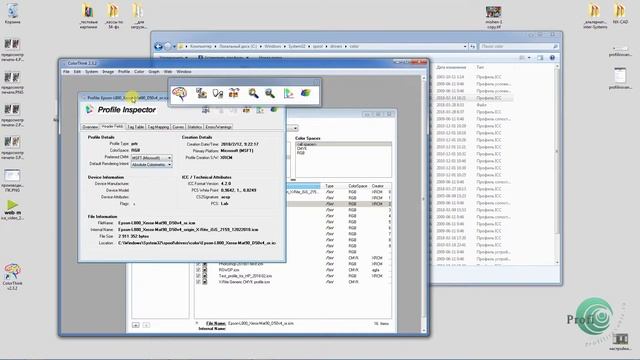Toggle checkbox for X-Rite Generic CMYK profile row
640x360 pixels.
pyautogui.click(x=198, y=282)
